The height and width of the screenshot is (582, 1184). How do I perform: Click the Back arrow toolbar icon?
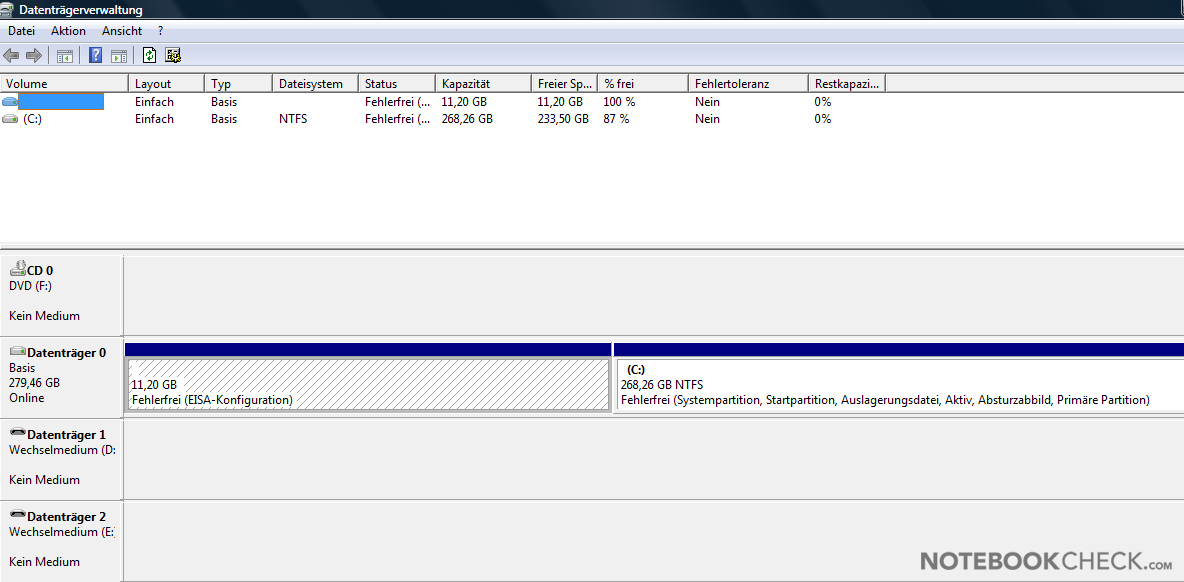[11, 55]
